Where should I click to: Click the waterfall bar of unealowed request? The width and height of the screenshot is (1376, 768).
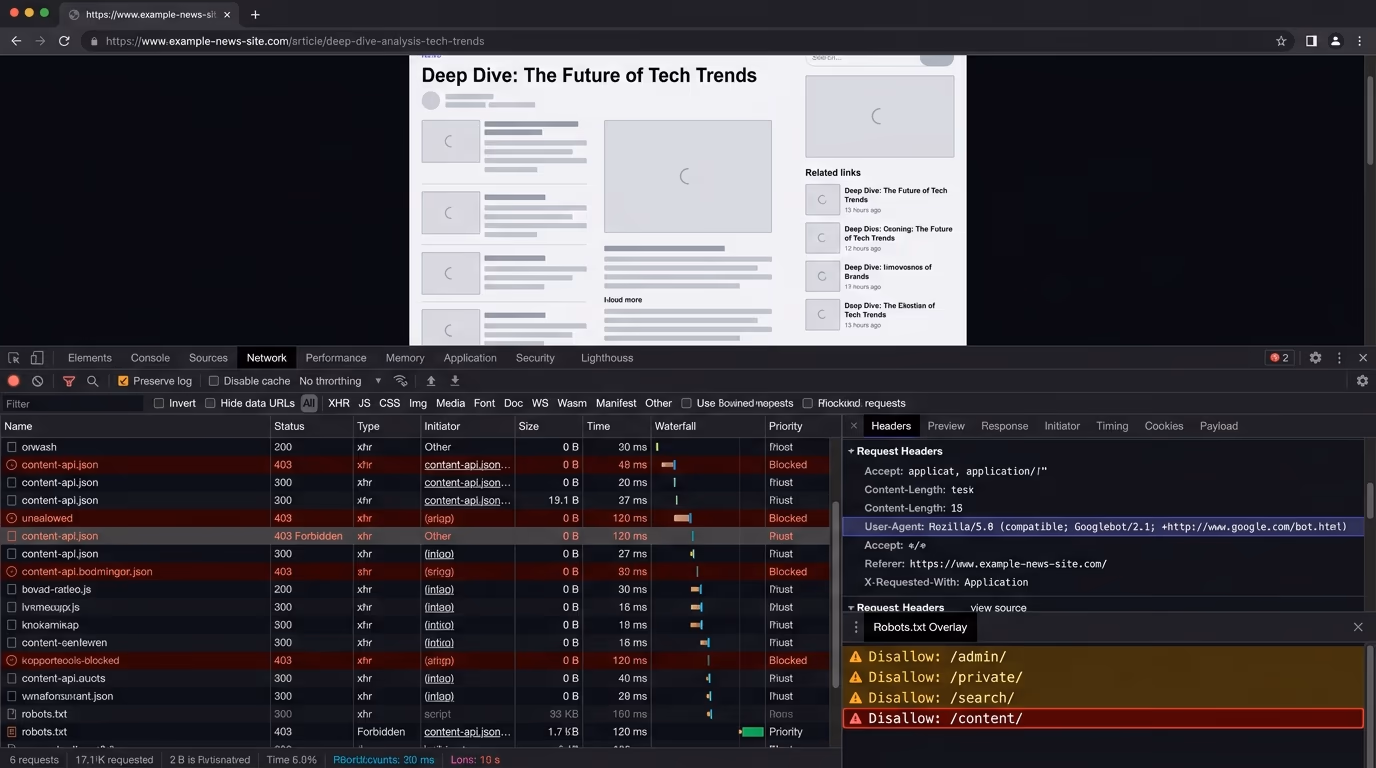coord(682,518)
